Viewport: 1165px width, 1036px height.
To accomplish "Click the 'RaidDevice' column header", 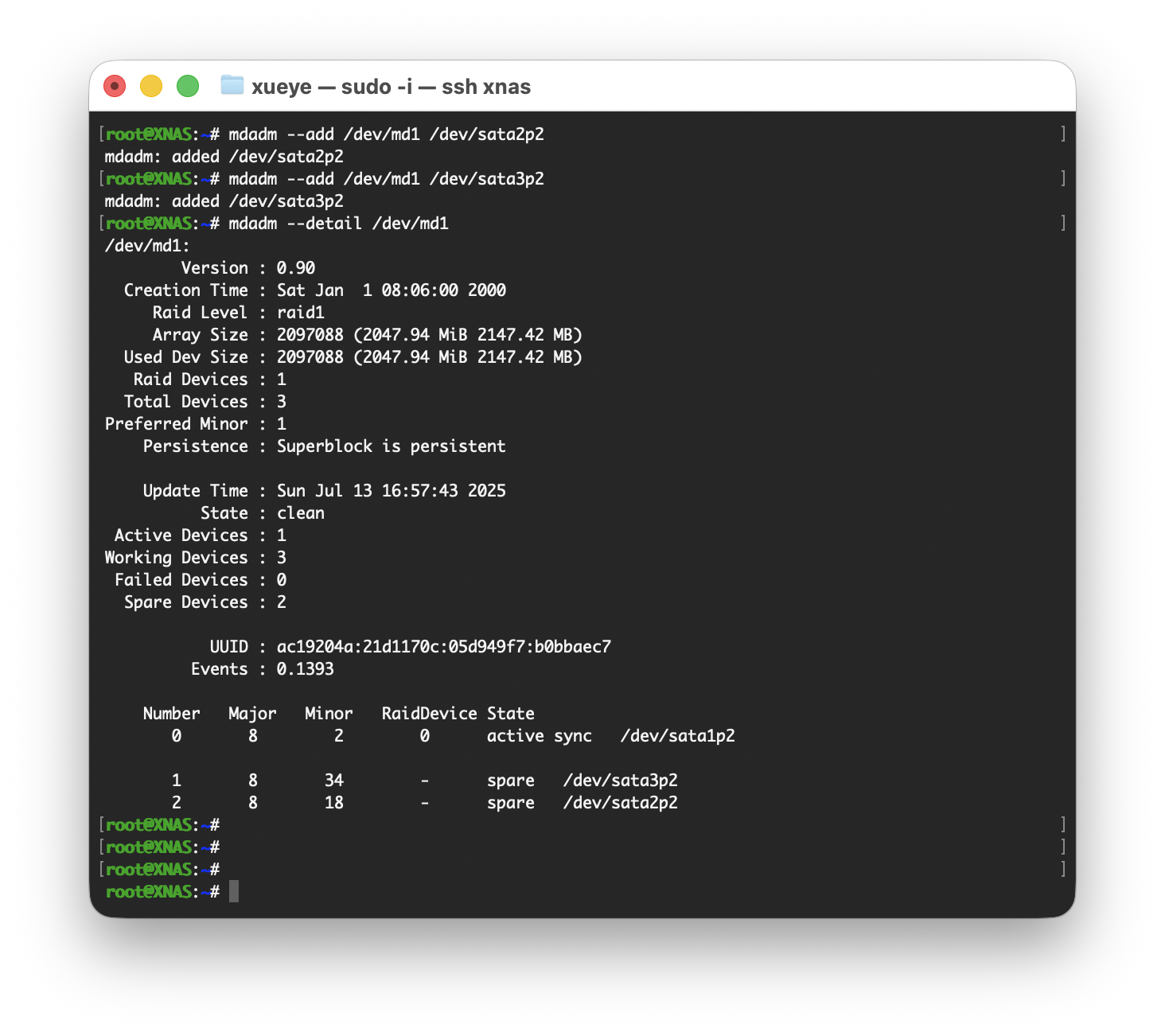I will pyautogui.click(x=429, y=714).
